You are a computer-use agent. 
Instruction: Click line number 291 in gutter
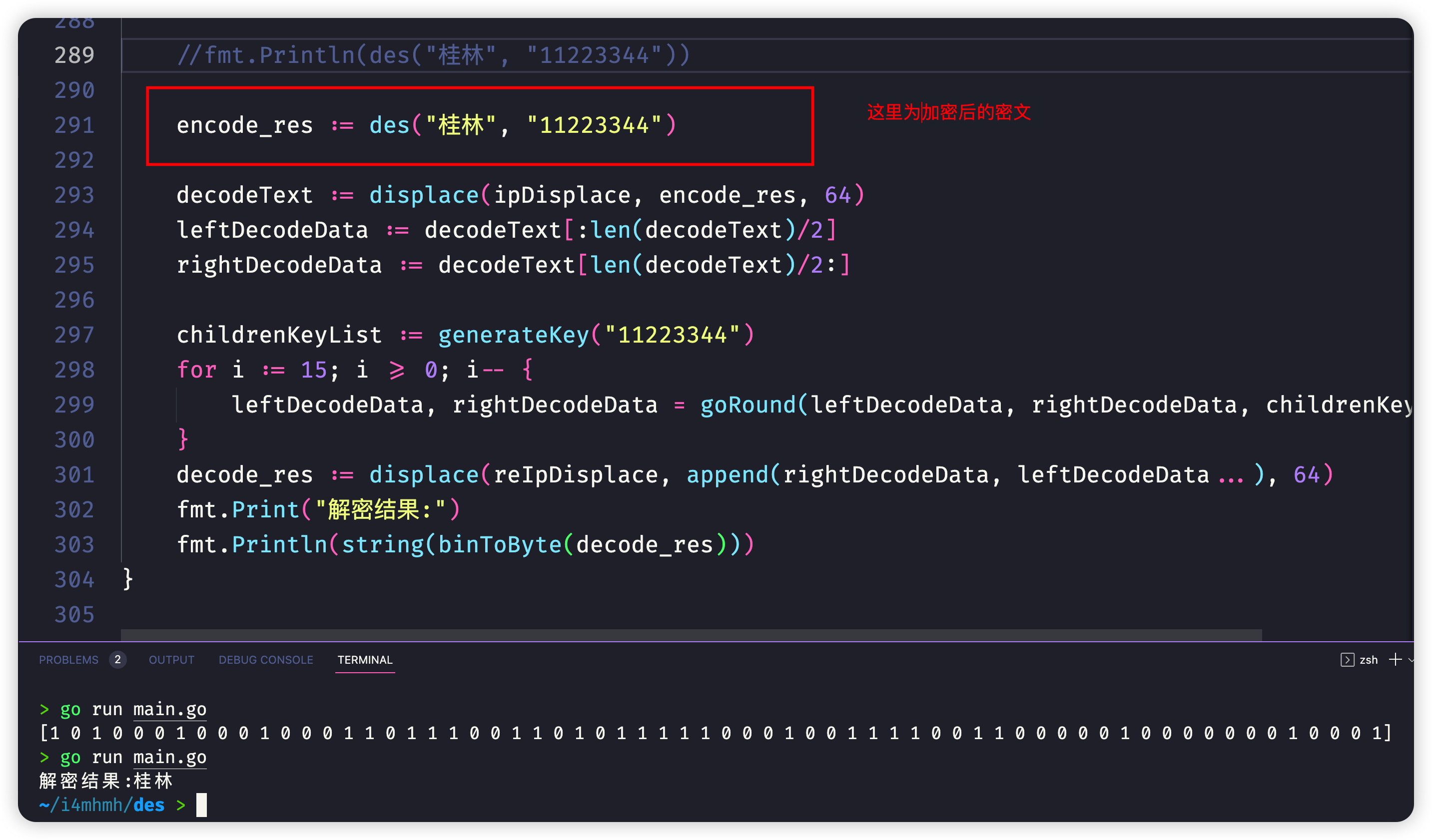(x=74, y=125)
